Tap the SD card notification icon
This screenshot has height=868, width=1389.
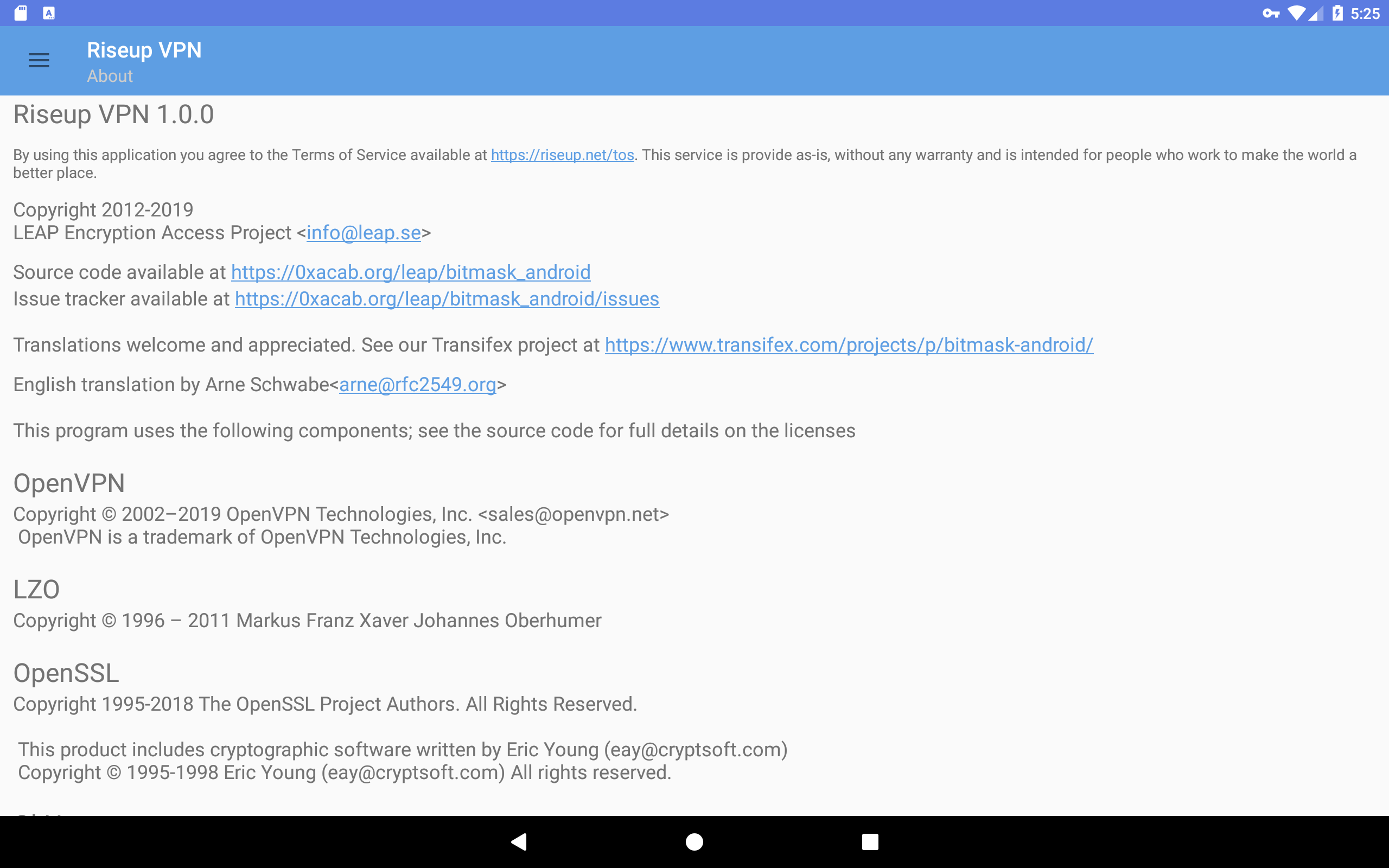click(x=21, y=13)
